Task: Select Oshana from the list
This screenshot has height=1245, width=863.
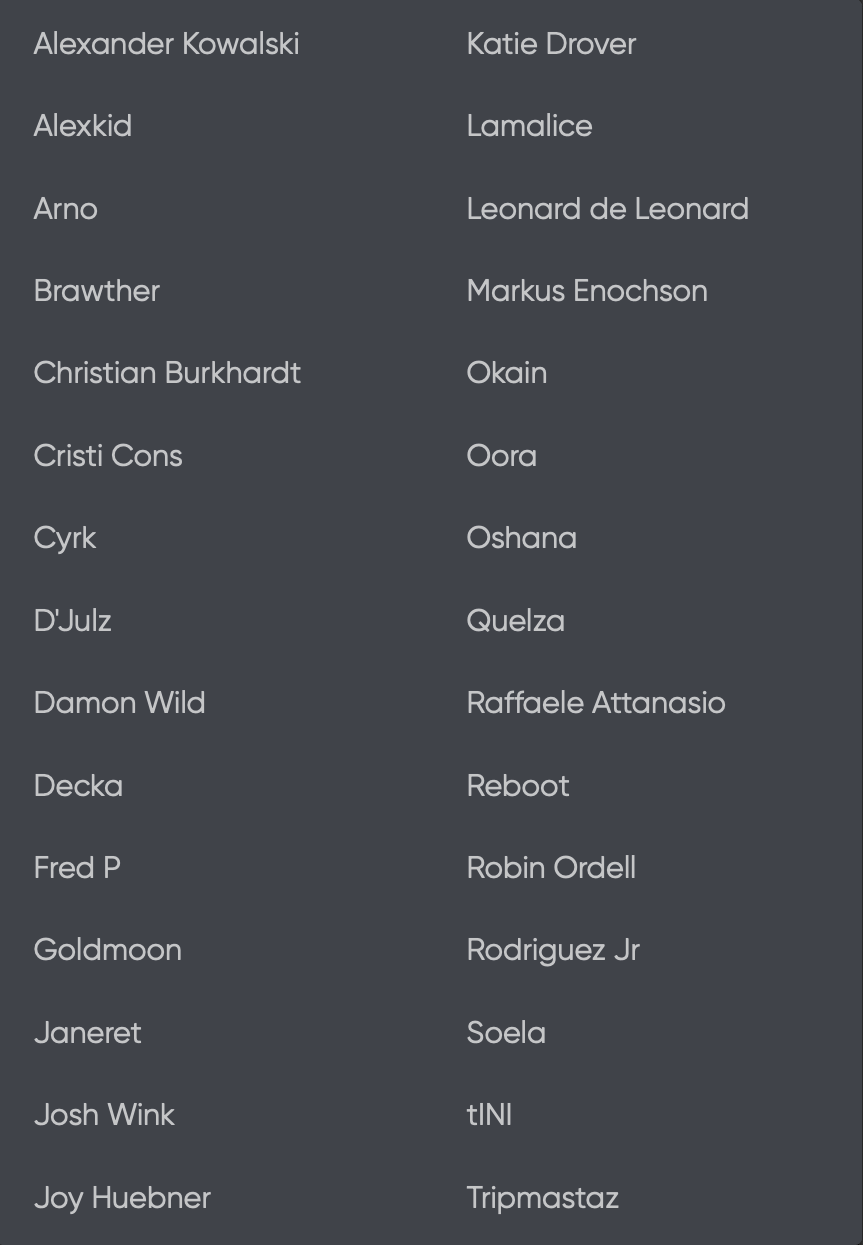Action: point(521,538)
